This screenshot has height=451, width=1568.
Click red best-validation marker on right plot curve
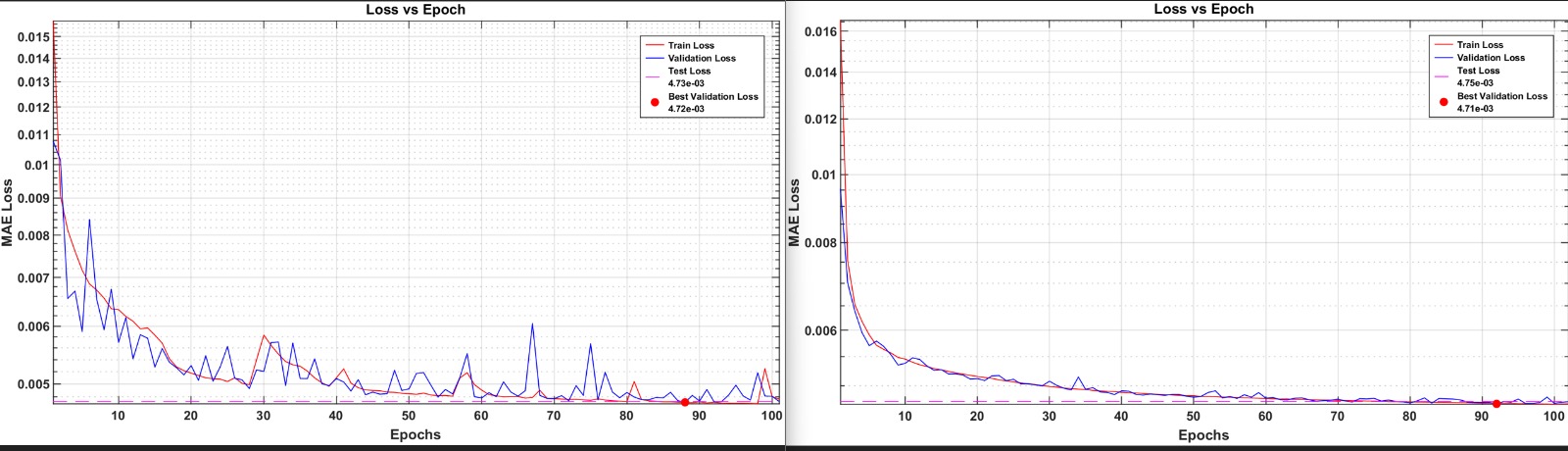(1496, 403)
